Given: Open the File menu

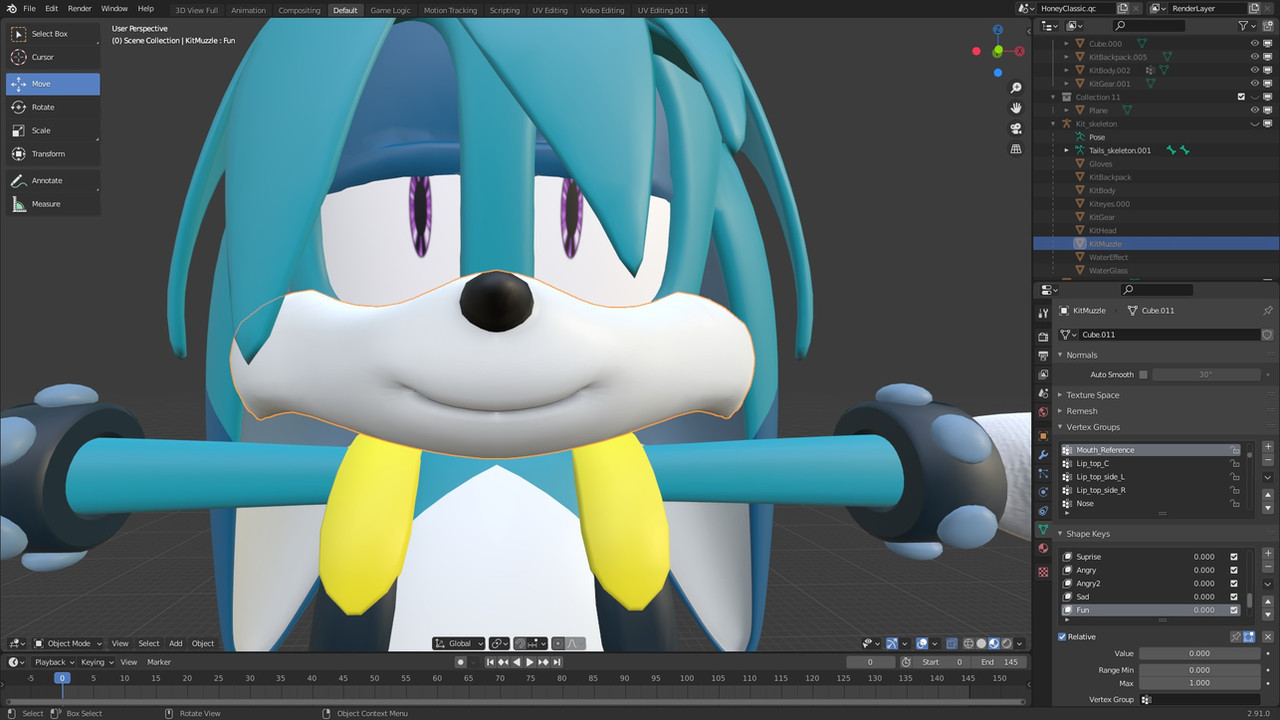Looking at the screenshot, I should tap(29, 8).
